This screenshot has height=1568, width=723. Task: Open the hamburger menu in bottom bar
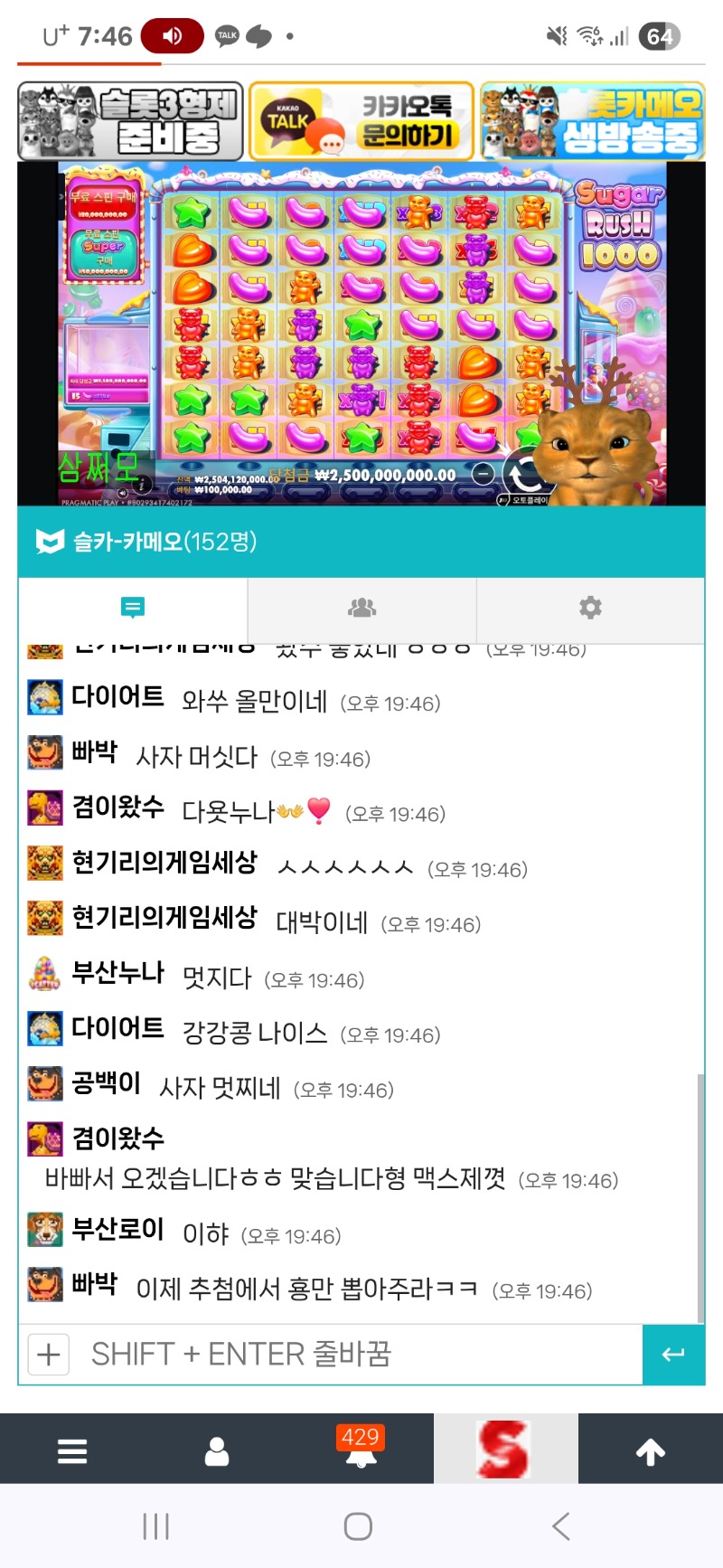click(72, 1452)
